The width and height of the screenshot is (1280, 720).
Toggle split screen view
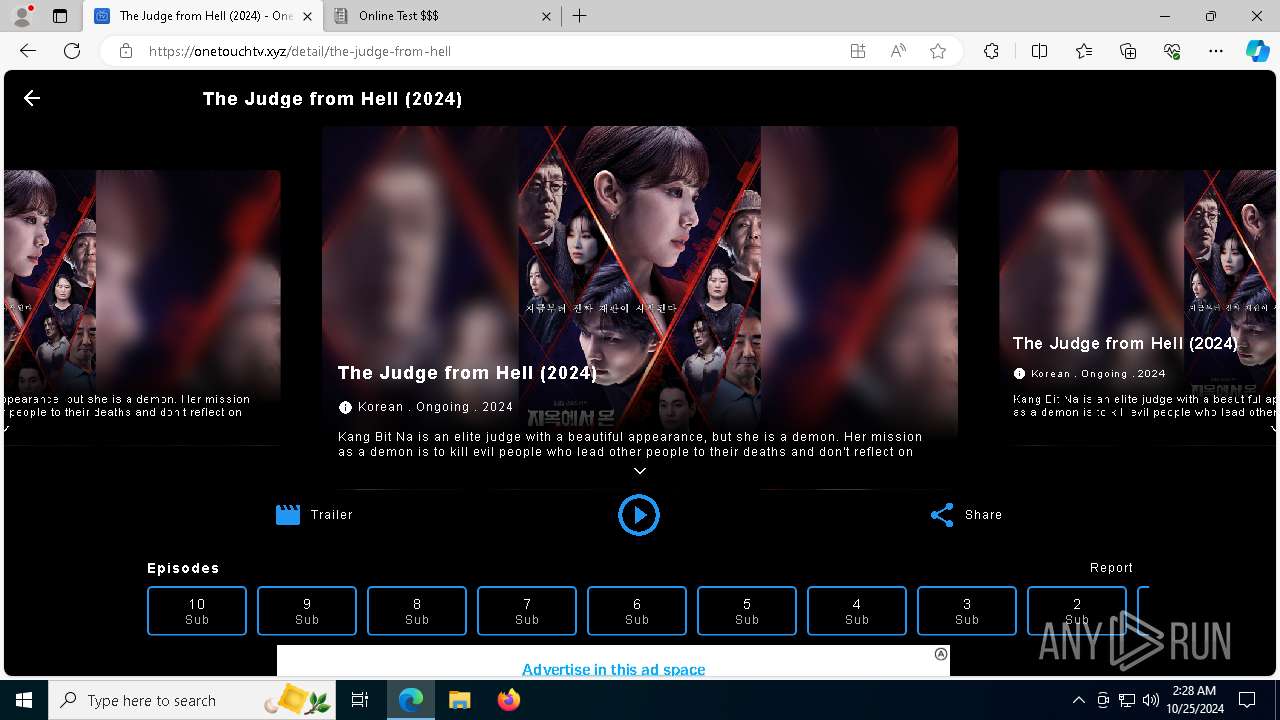pyautogui.click(x=1039, y=51)
